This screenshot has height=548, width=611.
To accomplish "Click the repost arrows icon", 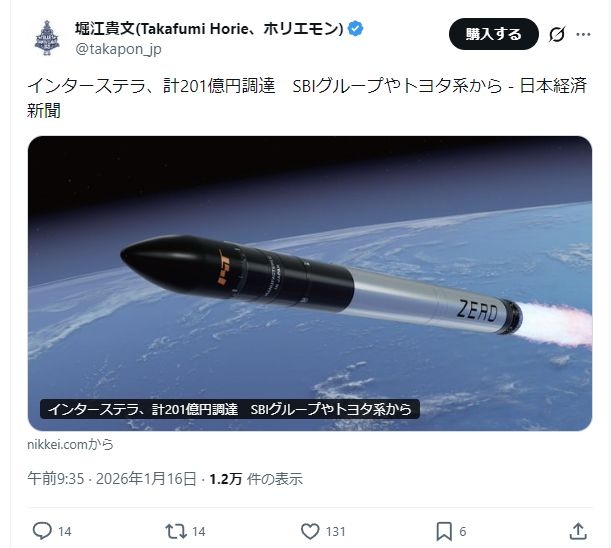I will [x=176, y=531].
